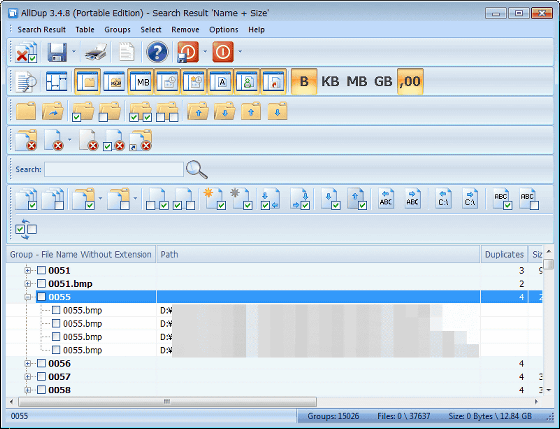Check the 0051.bmp group checkbox
This screenshot has height=429, width=560.
point(41,284)
